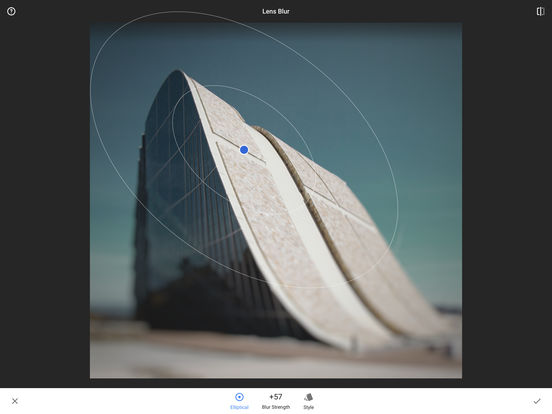Cancel the Lens Blur edit
The width and height of the screenshot is (552, 414).
(x=15, y=401)
